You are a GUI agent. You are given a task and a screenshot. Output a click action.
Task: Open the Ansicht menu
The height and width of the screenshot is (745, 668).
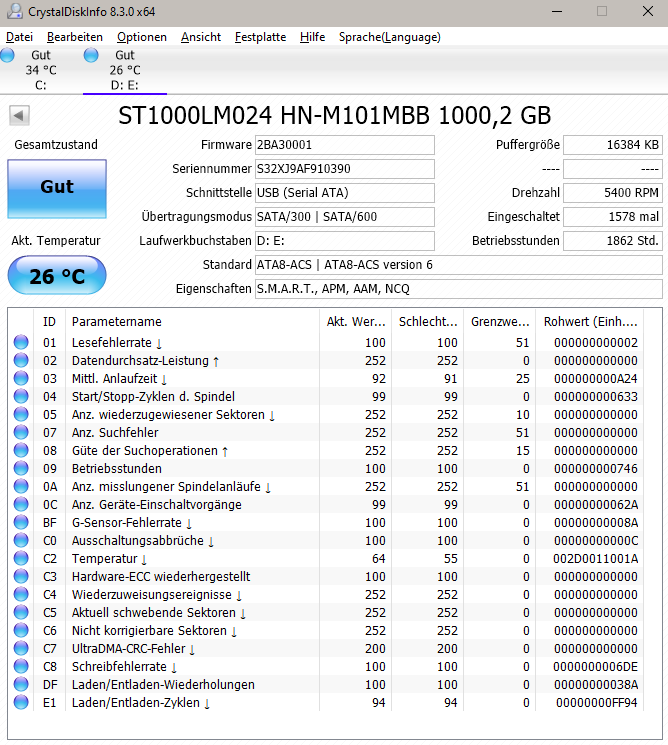tap(201, 37)
